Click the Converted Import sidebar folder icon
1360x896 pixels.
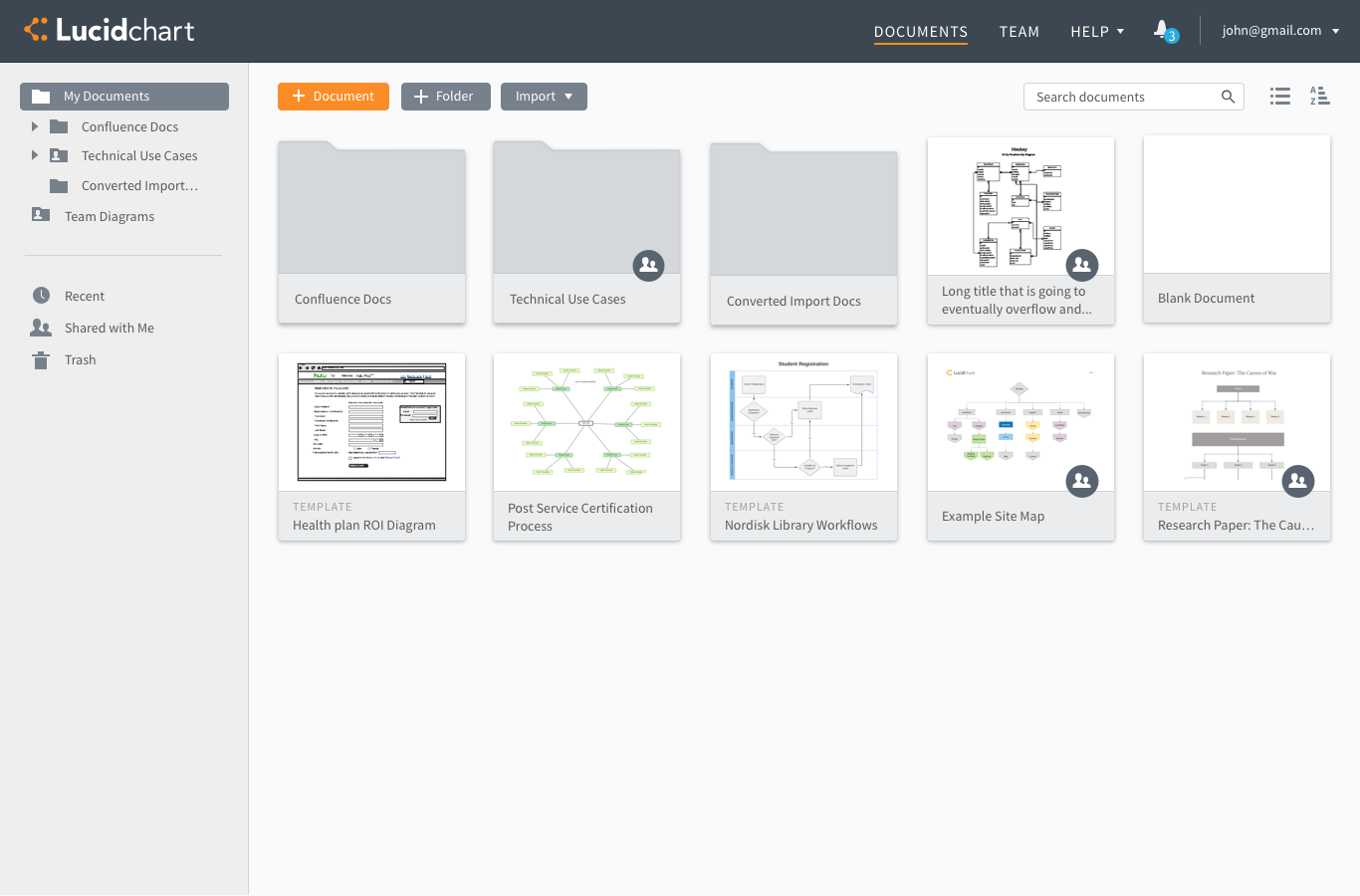tap(59, 186)
